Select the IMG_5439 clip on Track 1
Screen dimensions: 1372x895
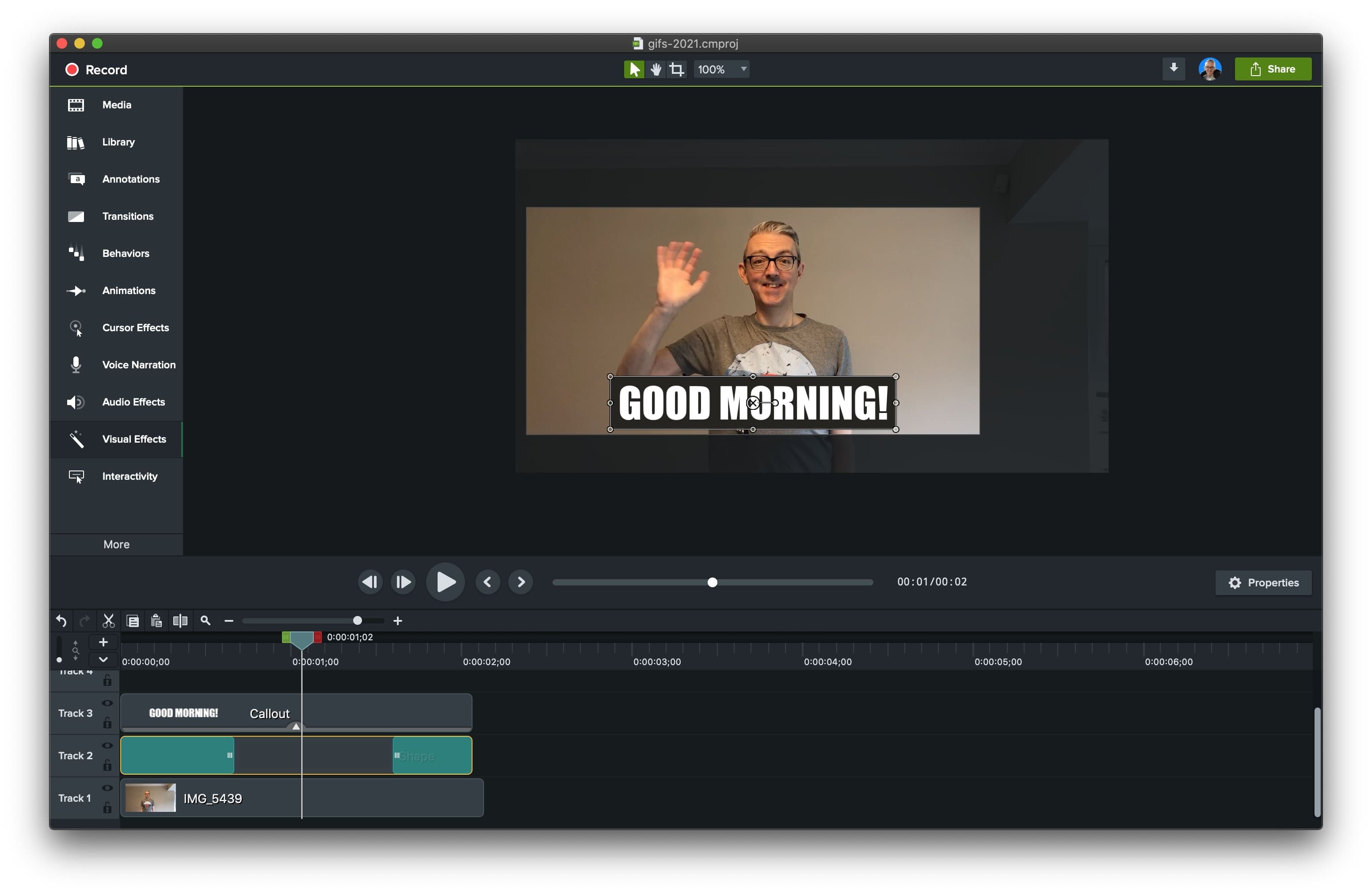[x=300, y=798]
